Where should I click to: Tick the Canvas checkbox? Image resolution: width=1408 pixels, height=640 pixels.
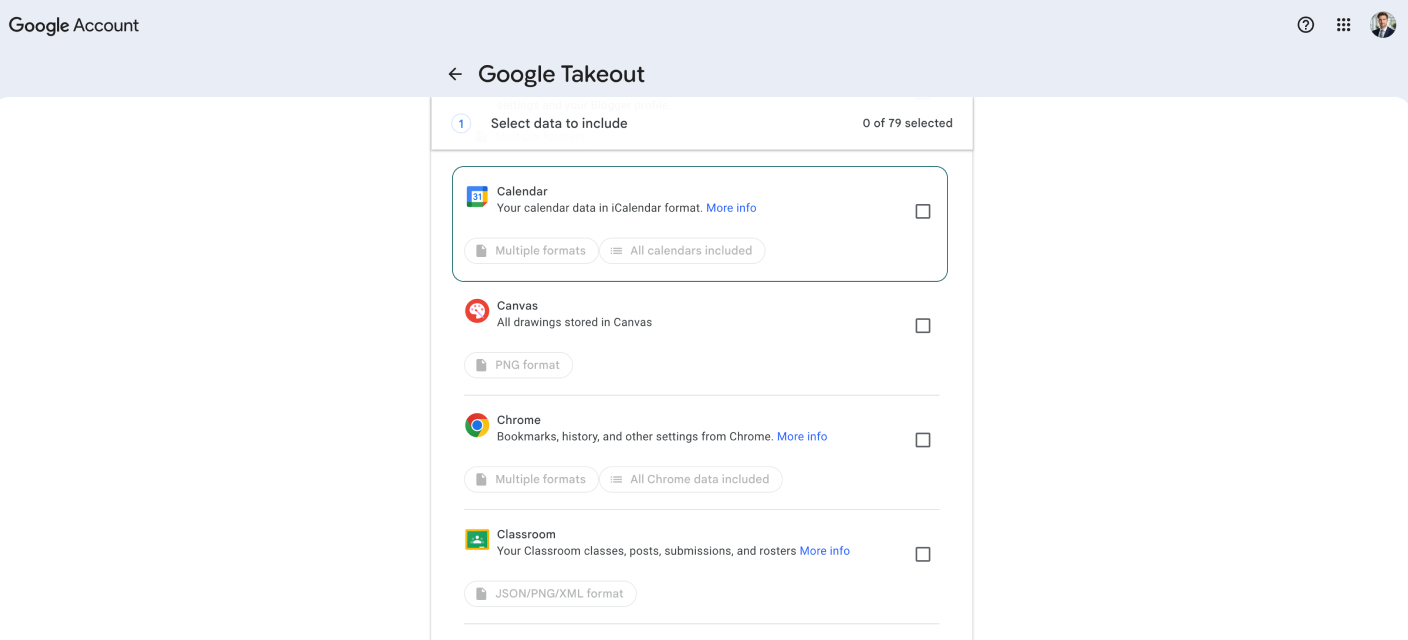(923, 326)
